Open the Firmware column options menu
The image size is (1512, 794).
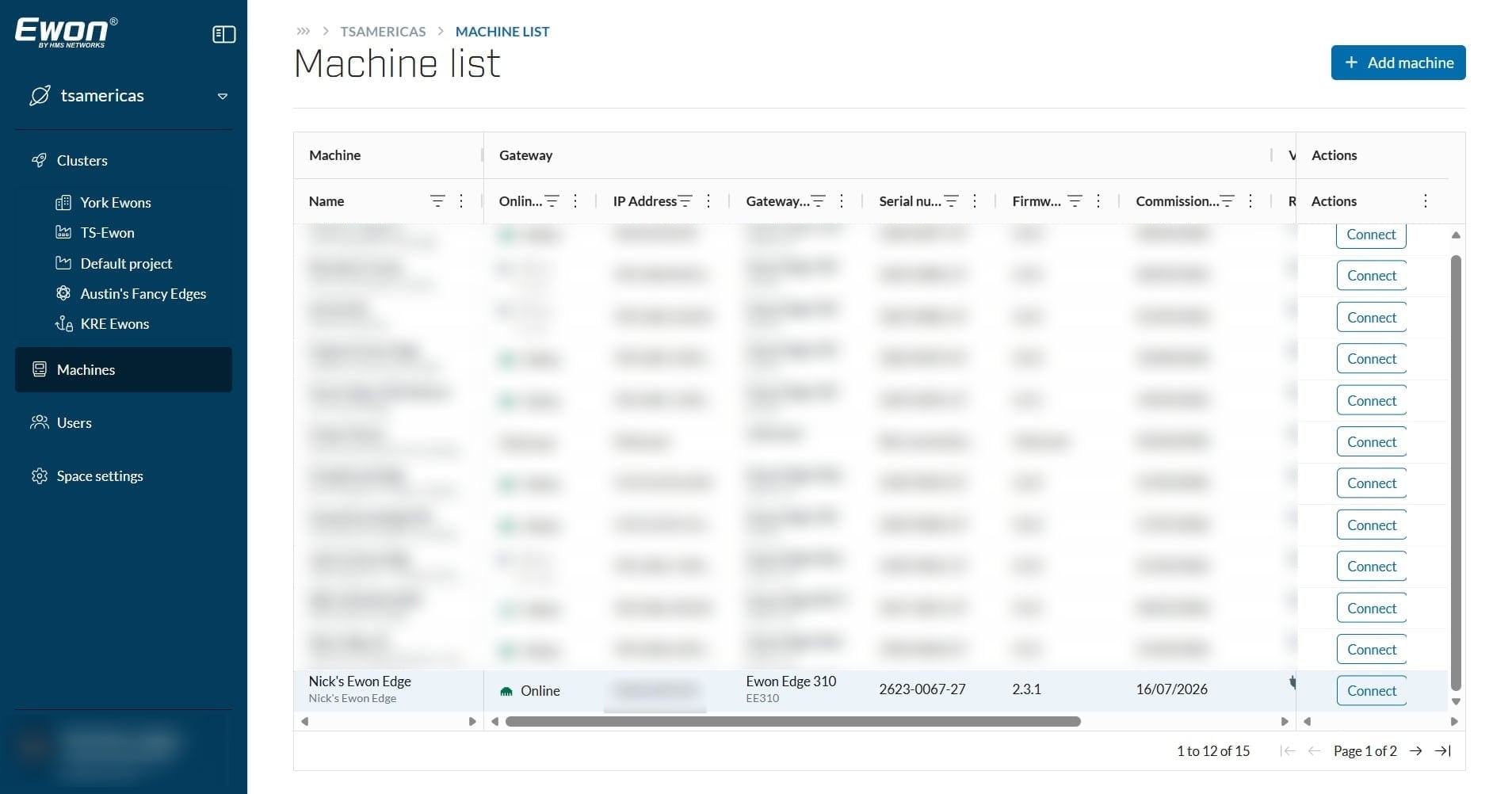point(1098,201)
